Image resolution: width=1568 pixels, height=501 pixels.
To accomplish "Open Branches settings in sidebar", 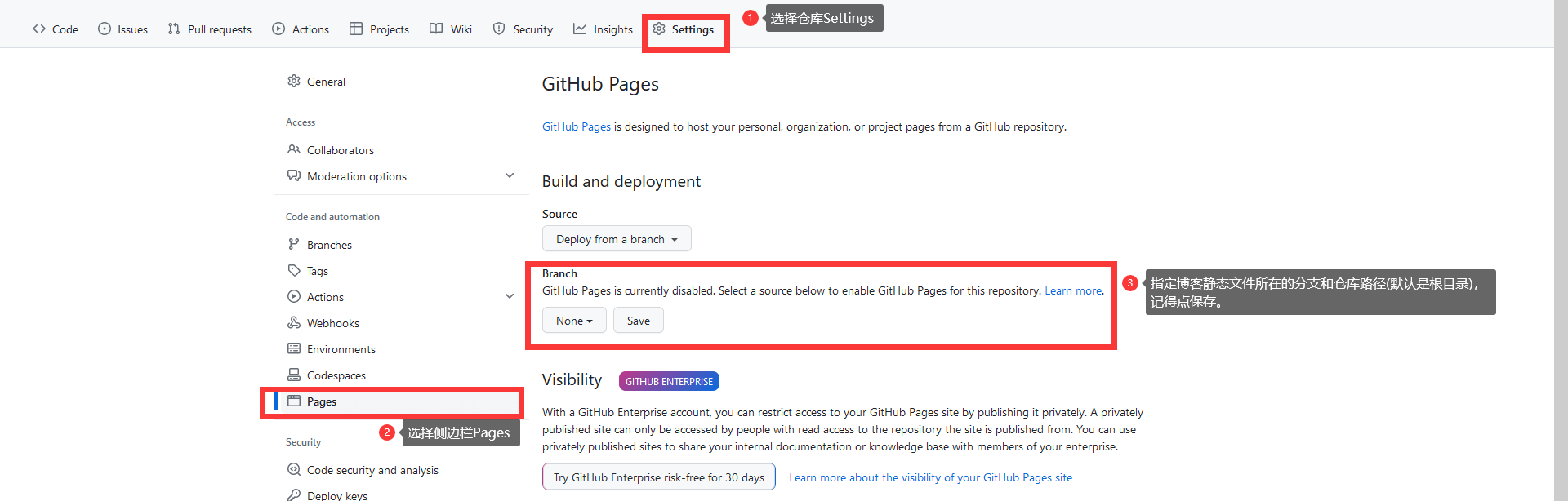I will pos(402,245).
